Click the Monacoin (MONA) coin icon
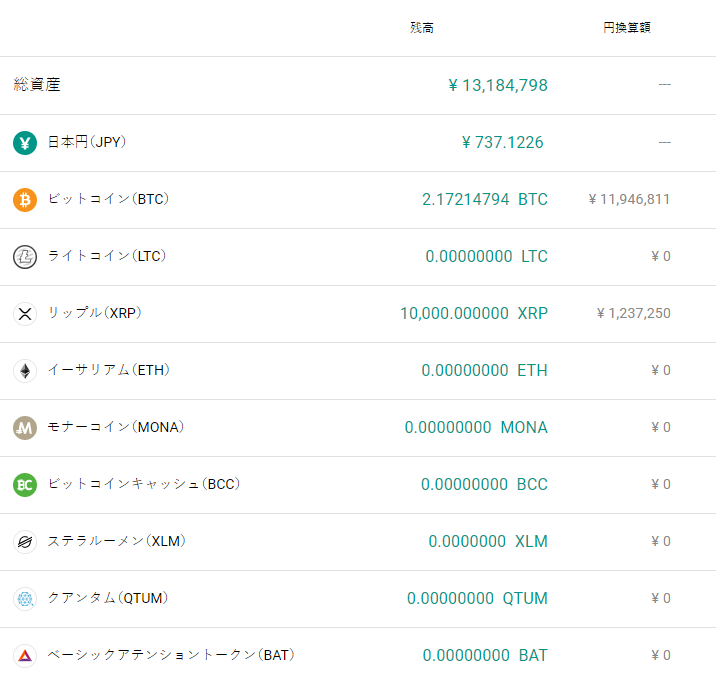The image size is (716, 679). click(25, 428)
